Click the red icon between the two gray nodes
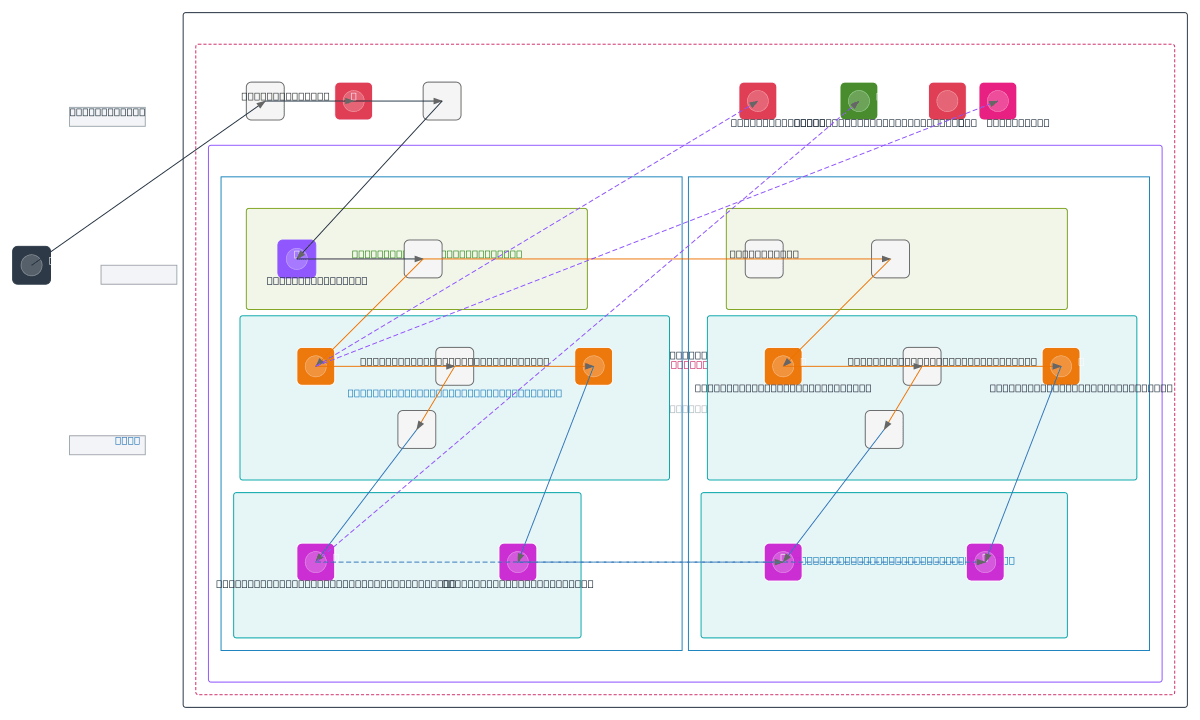The height and width of the screenshot is (720, 1200). coord(353,101)
